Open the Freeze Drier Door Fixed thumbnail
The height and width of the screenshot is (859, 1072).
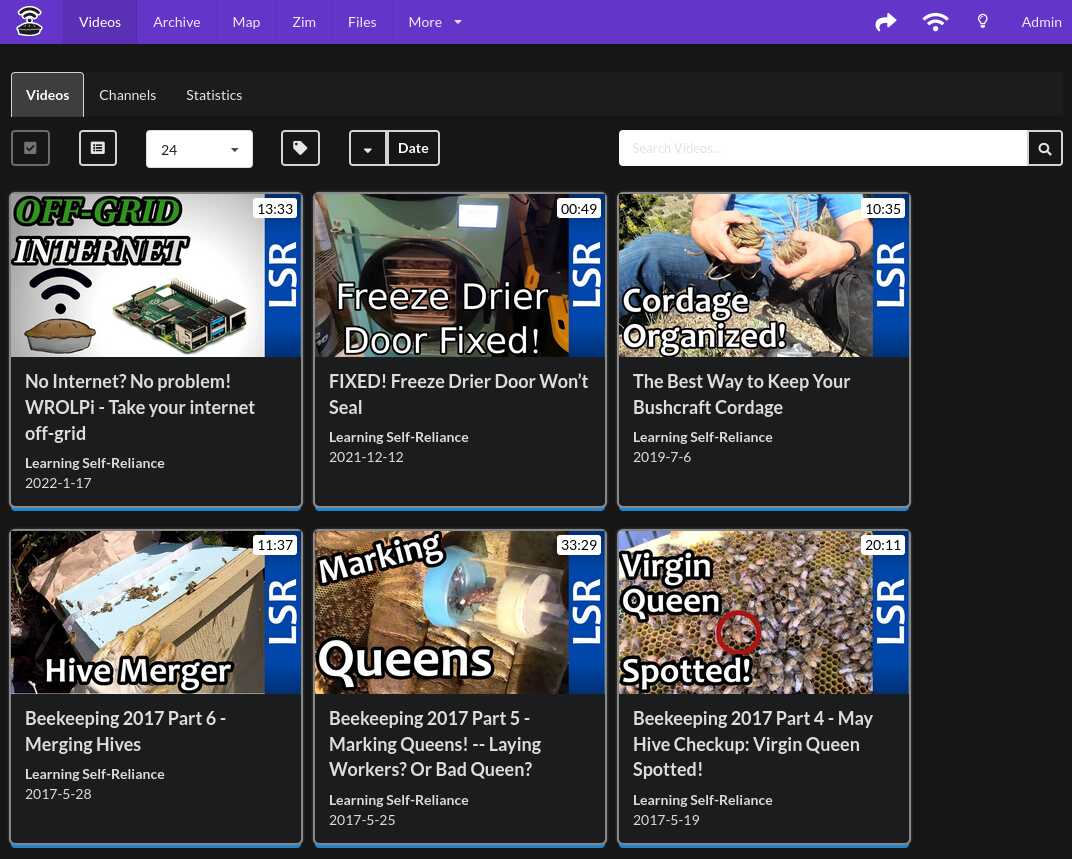point(459,275)
